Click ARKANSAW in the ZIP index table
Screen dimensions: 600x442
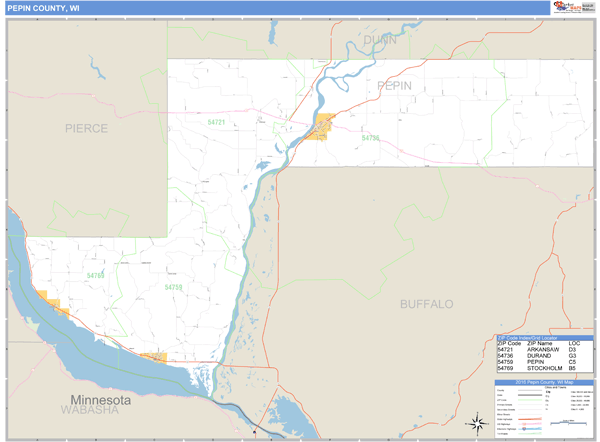pos(543,349)
